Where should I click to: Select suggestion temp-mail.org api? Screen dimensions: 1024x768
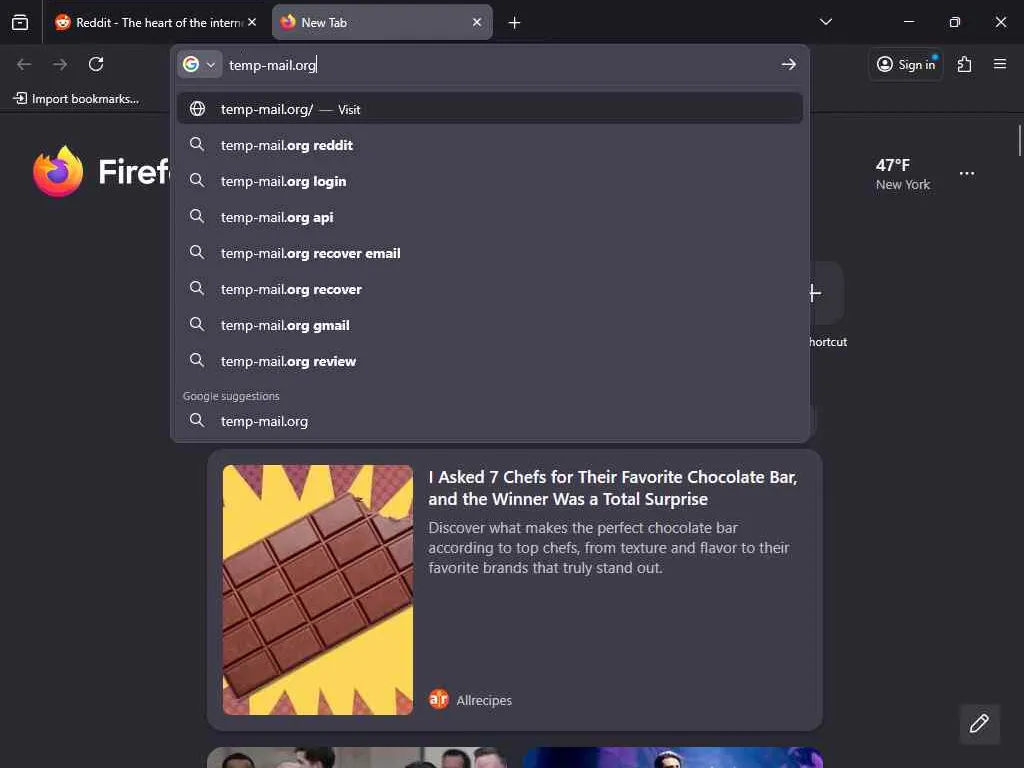pos(490,217)
